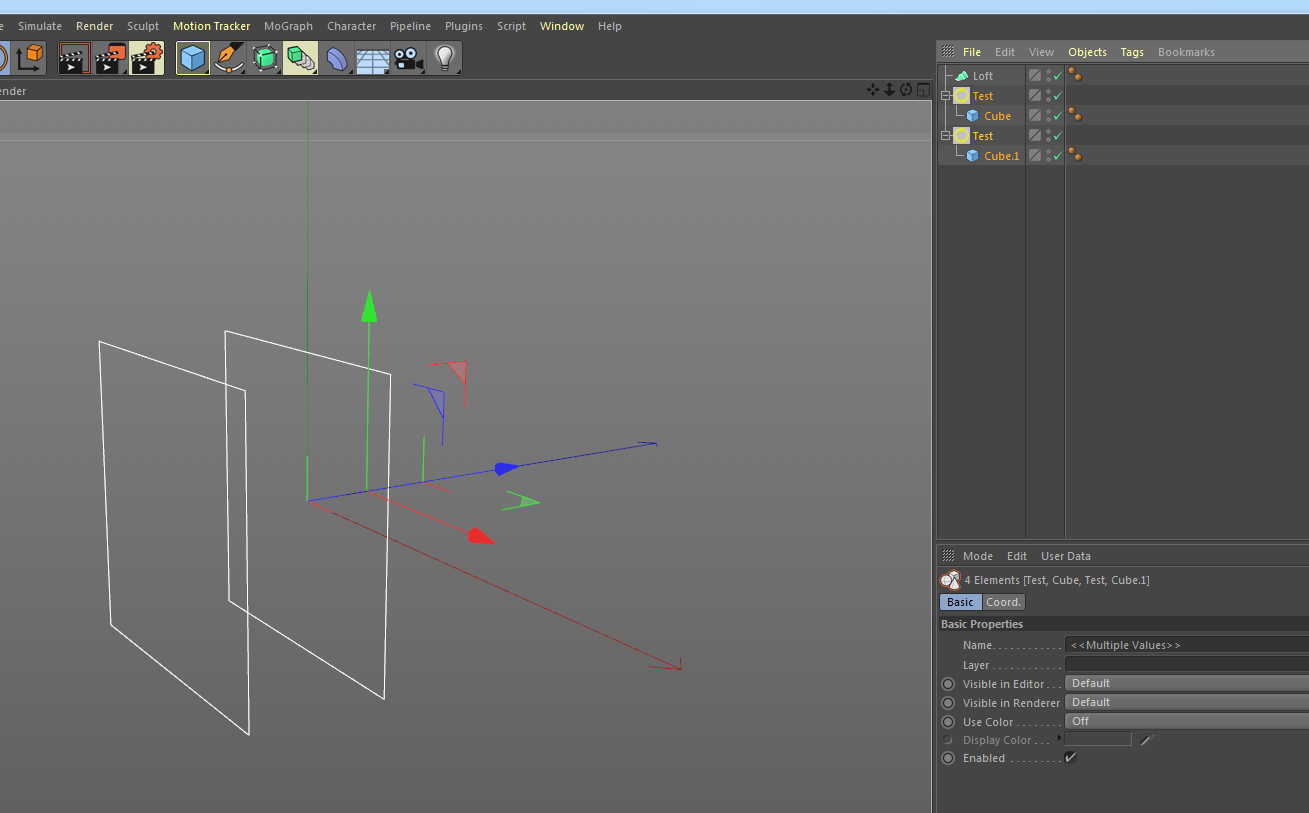The width and height of the screenshot is (1309, 813).
Task: Select the Cube.1 object name
Action: tap(1001, 156)
